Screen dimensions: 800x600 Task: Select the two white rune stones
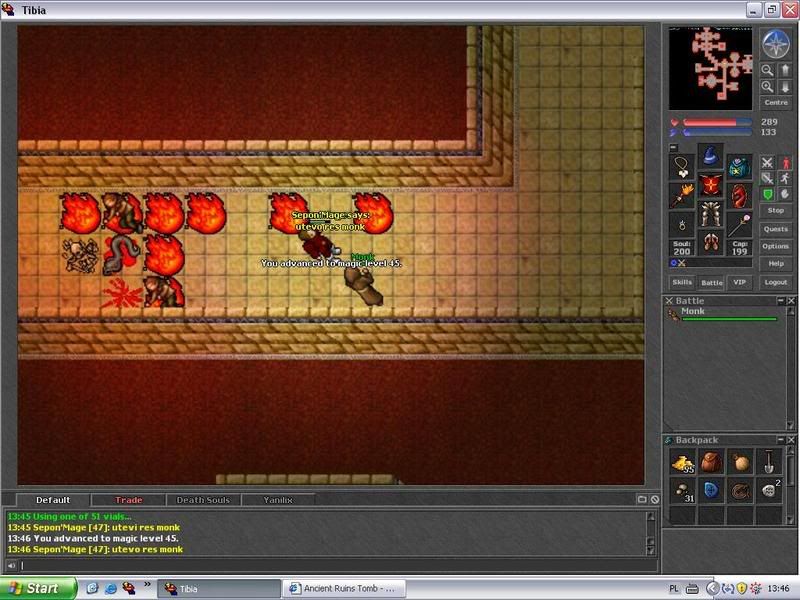point(768,491)
